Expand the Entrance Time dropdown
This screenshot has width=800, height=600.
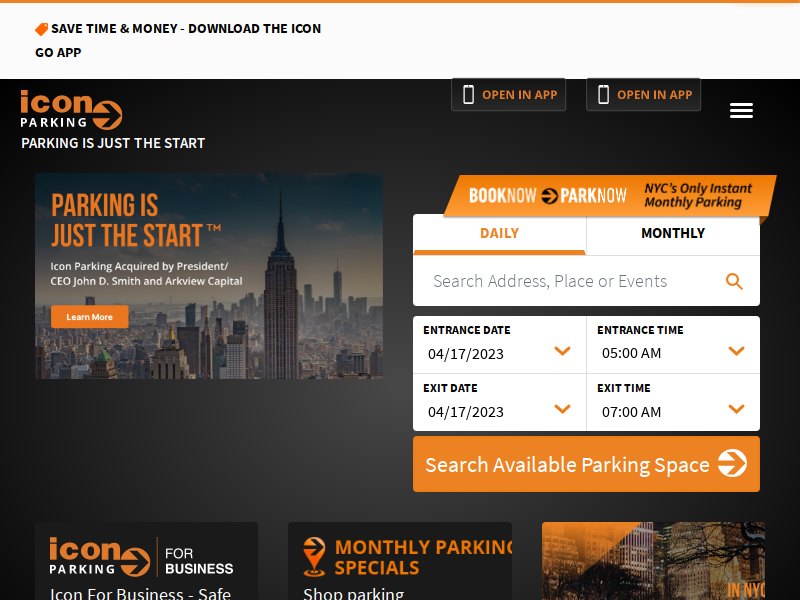click(x=736, y=351)
